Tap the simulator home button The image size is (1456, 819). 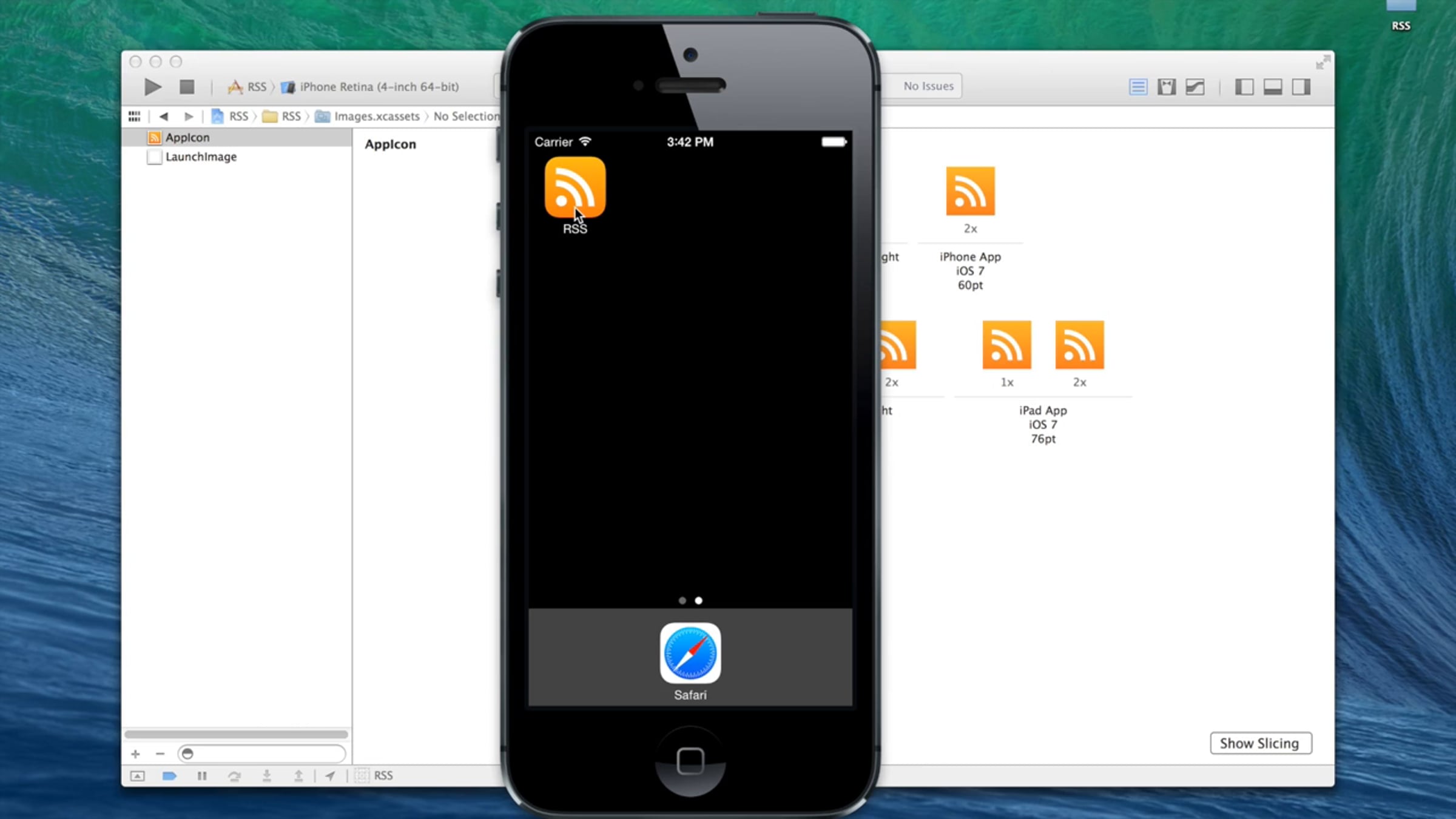click(690, 761)
